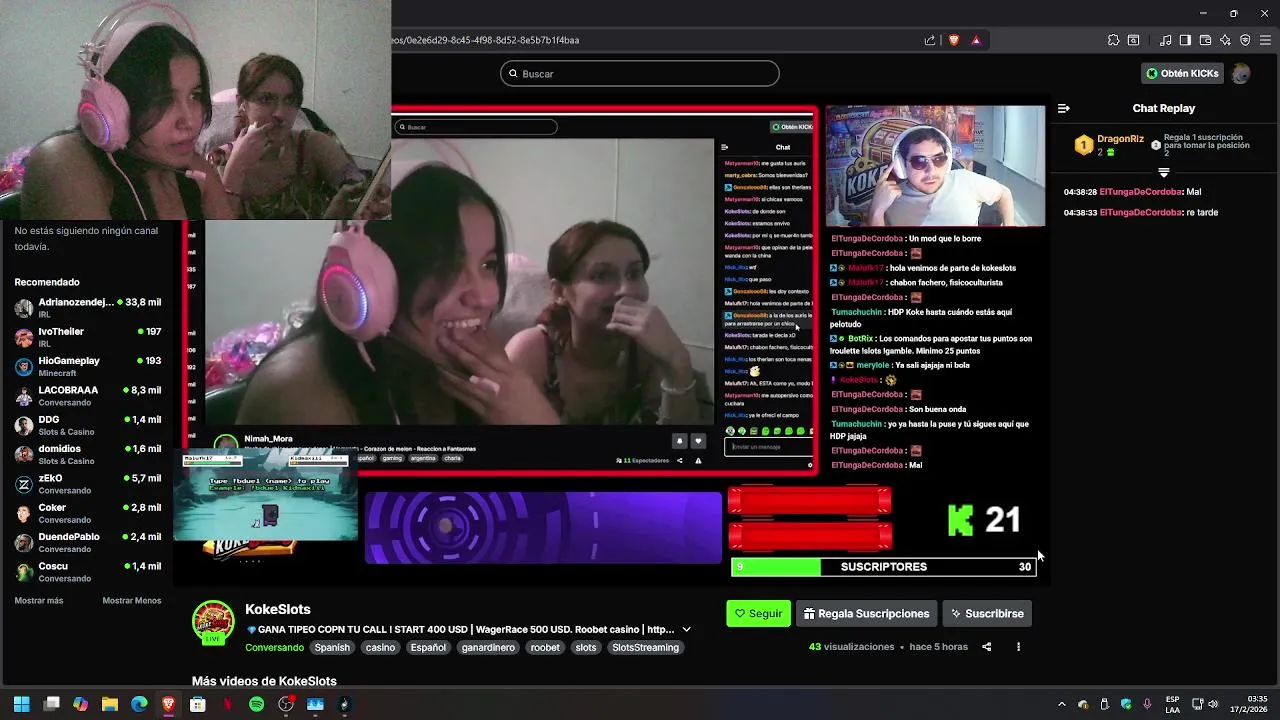
Task: Select the Español tag
Action: click(428, 647)
